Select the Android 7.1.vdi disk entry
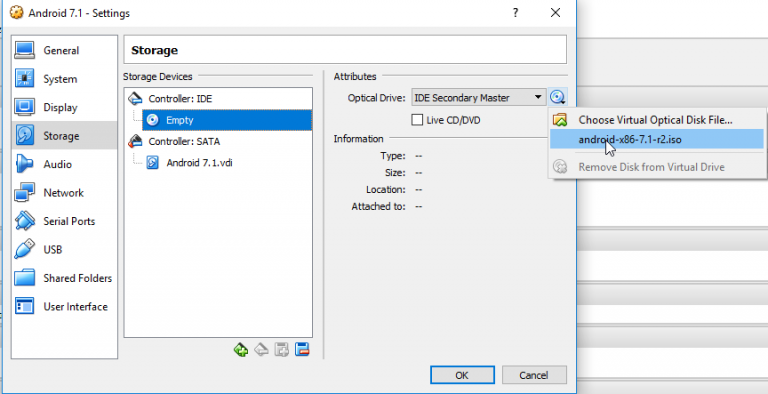This screenshot has height=394, width=768. pyautogui.click(x=199, y=163)
